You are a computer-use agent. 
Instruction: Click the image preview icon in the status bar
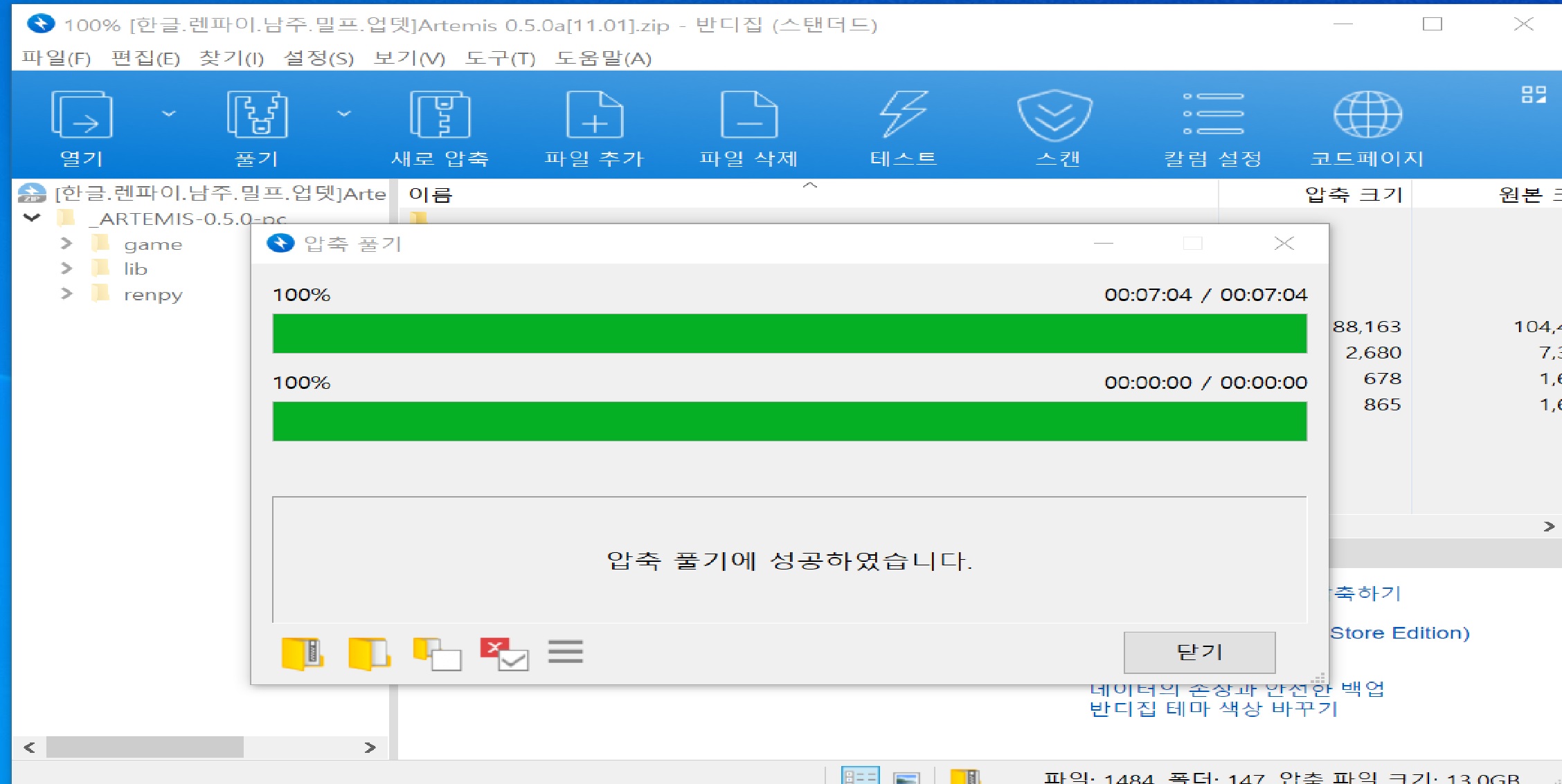[x=906, y=777]
